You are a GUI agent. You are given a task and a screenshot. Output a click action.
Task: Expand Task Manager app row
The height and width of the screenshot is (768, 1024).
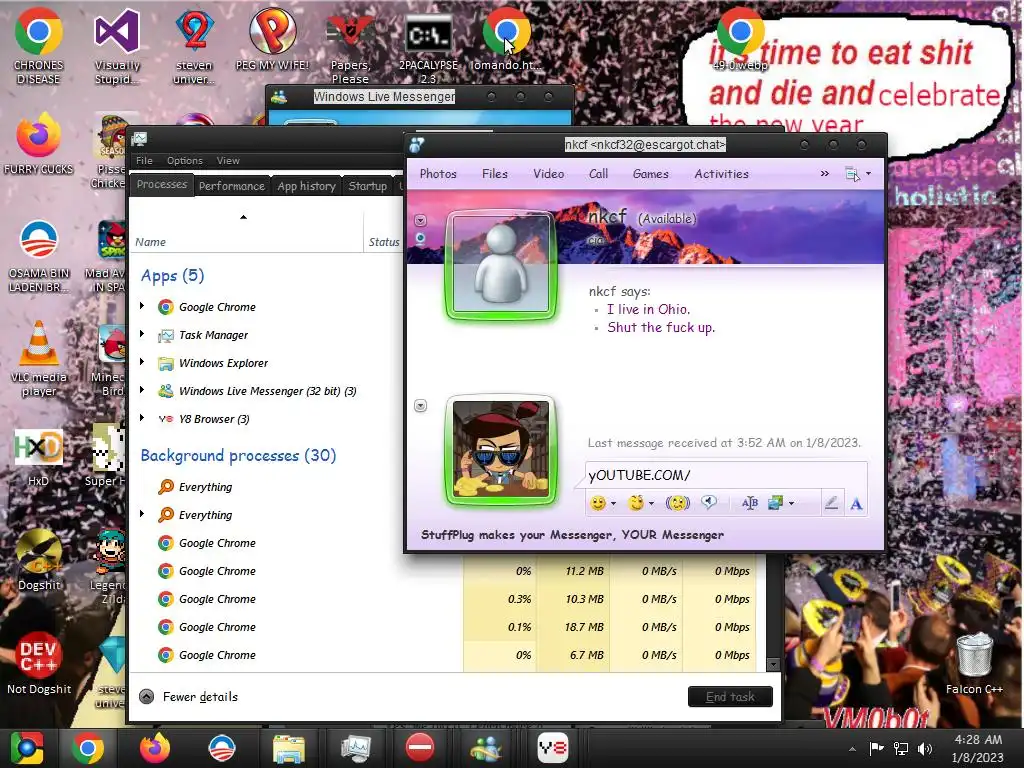142,334
